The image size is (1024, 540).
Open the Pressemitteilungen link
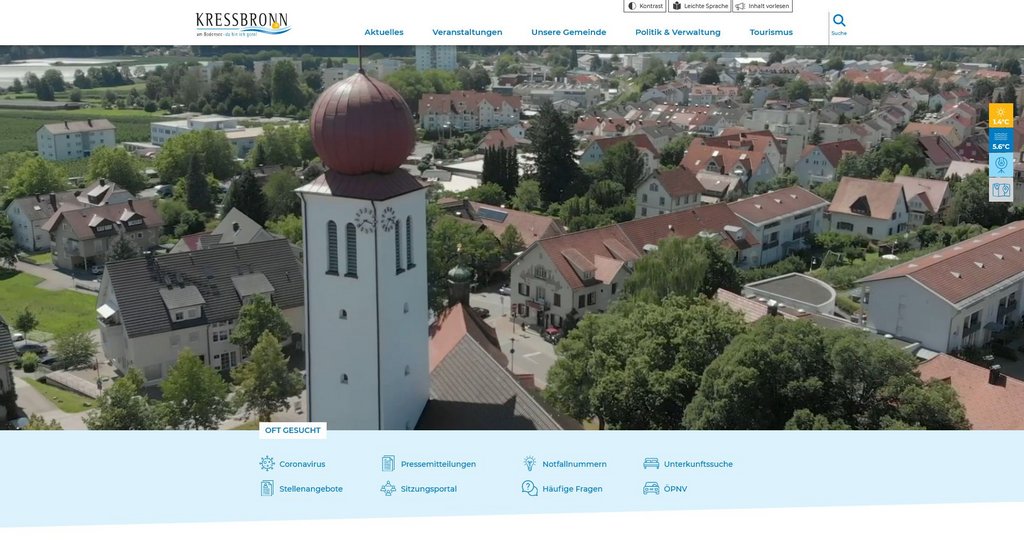pos(438,464)
